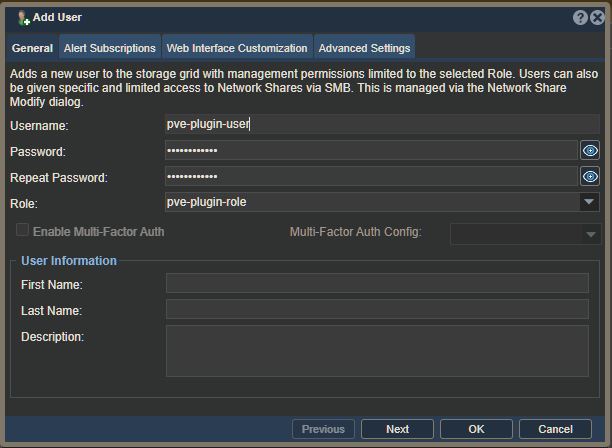Go to Web Interface Customization tab
612x448 pixels.
pos(237,48)
